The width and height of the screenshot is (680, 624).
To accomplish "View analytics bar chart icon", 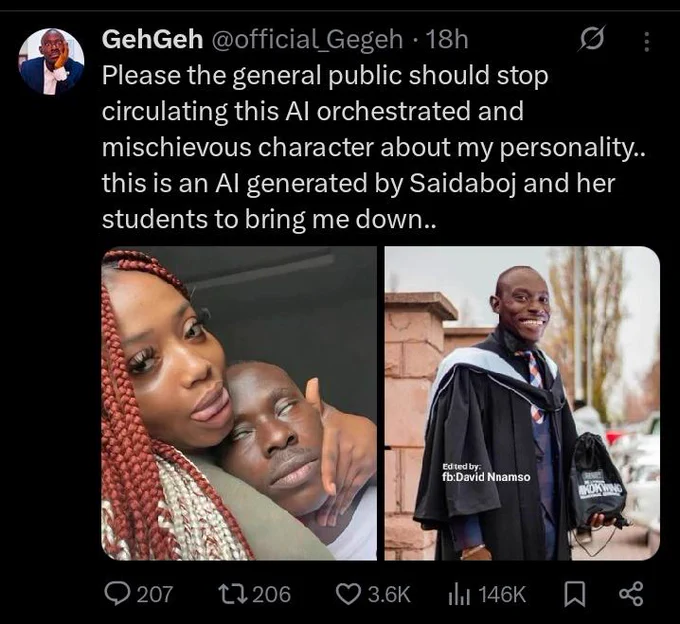I will [459, 594].
